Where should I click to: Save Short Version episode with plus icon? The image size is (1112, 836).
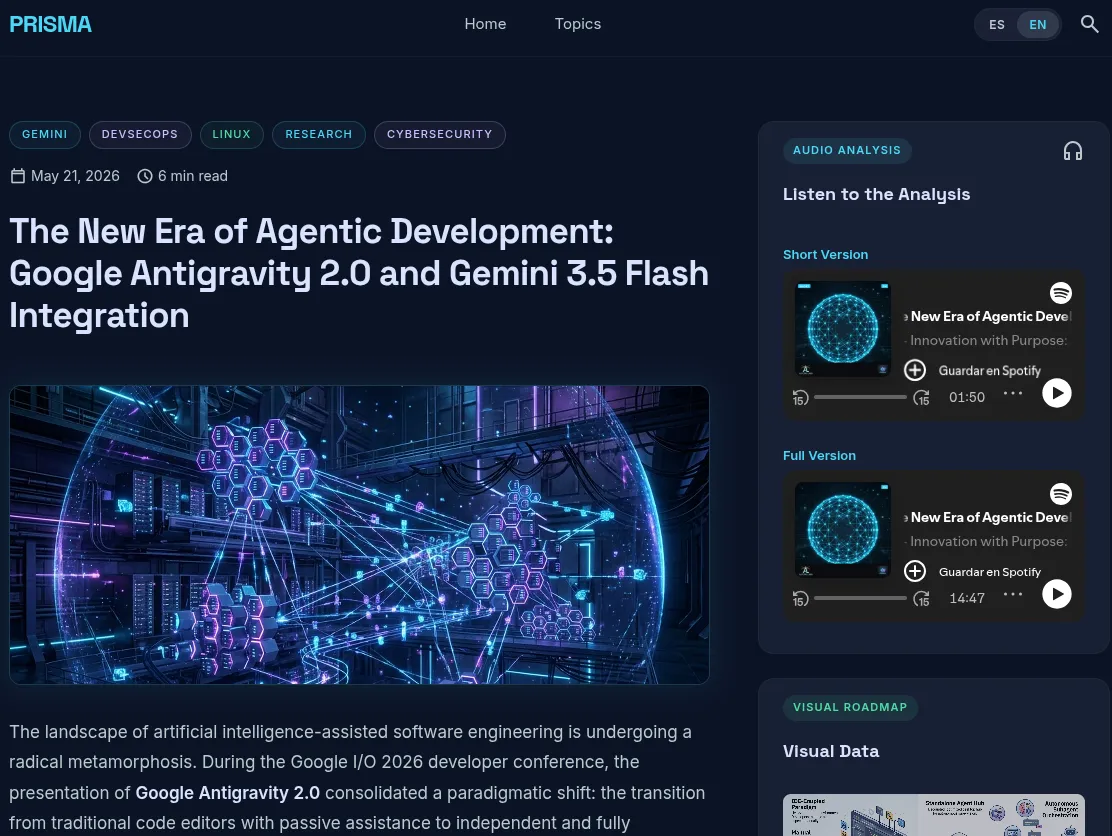point(915,370)
